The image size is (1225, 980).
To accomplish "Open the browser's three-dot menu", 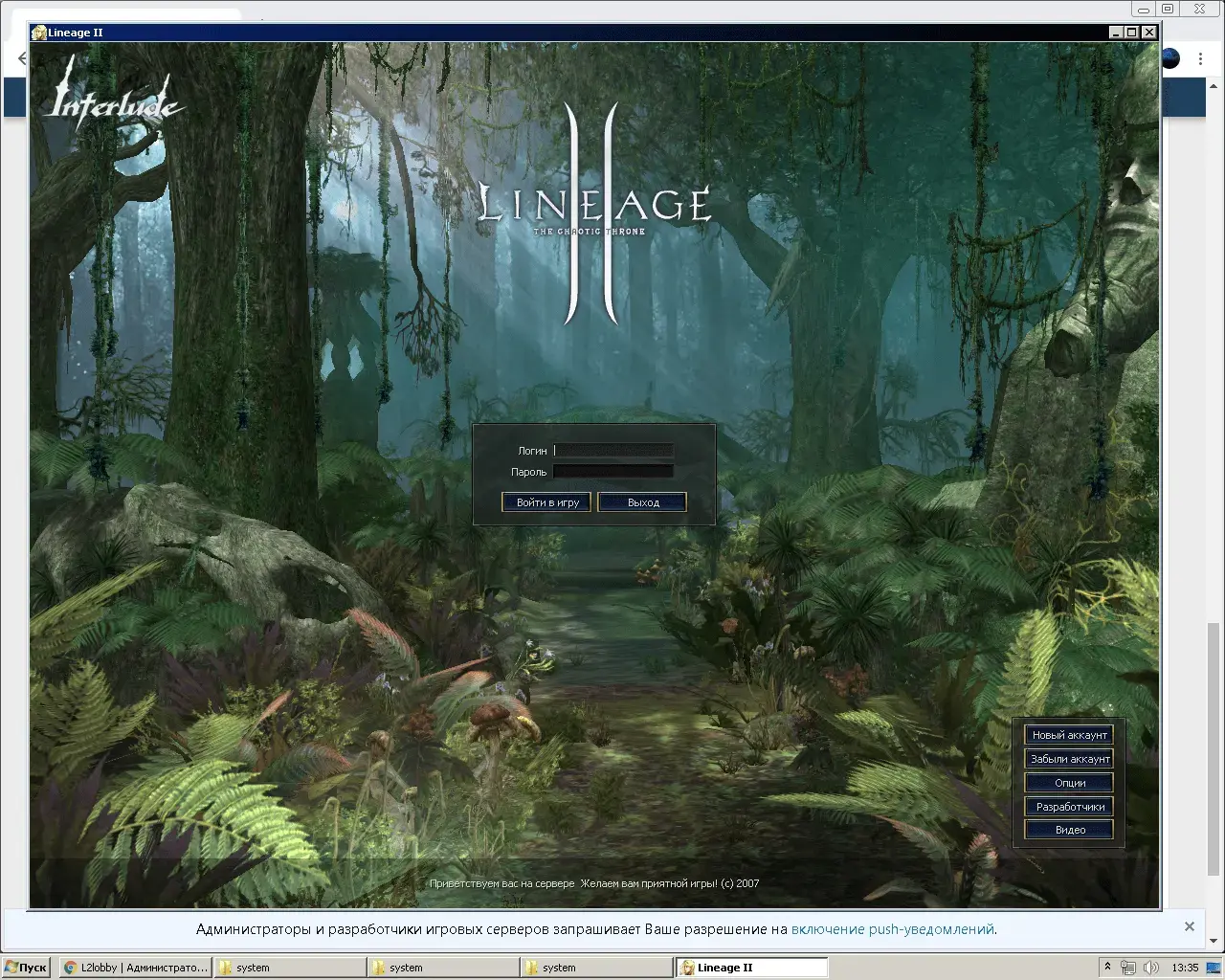I will (x=1200, y=59).
